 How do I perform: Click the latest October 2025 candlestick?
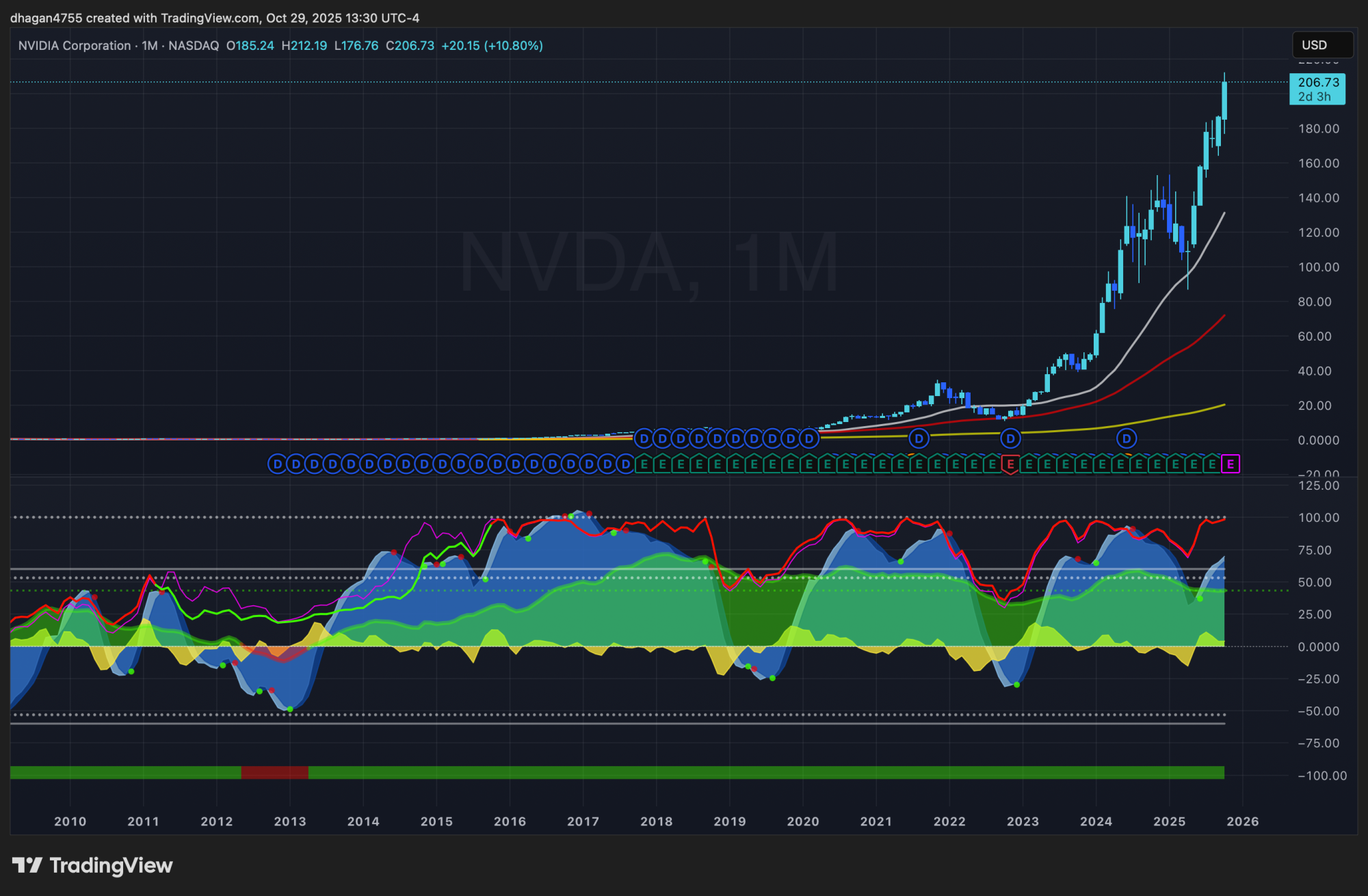(1224, 101)
